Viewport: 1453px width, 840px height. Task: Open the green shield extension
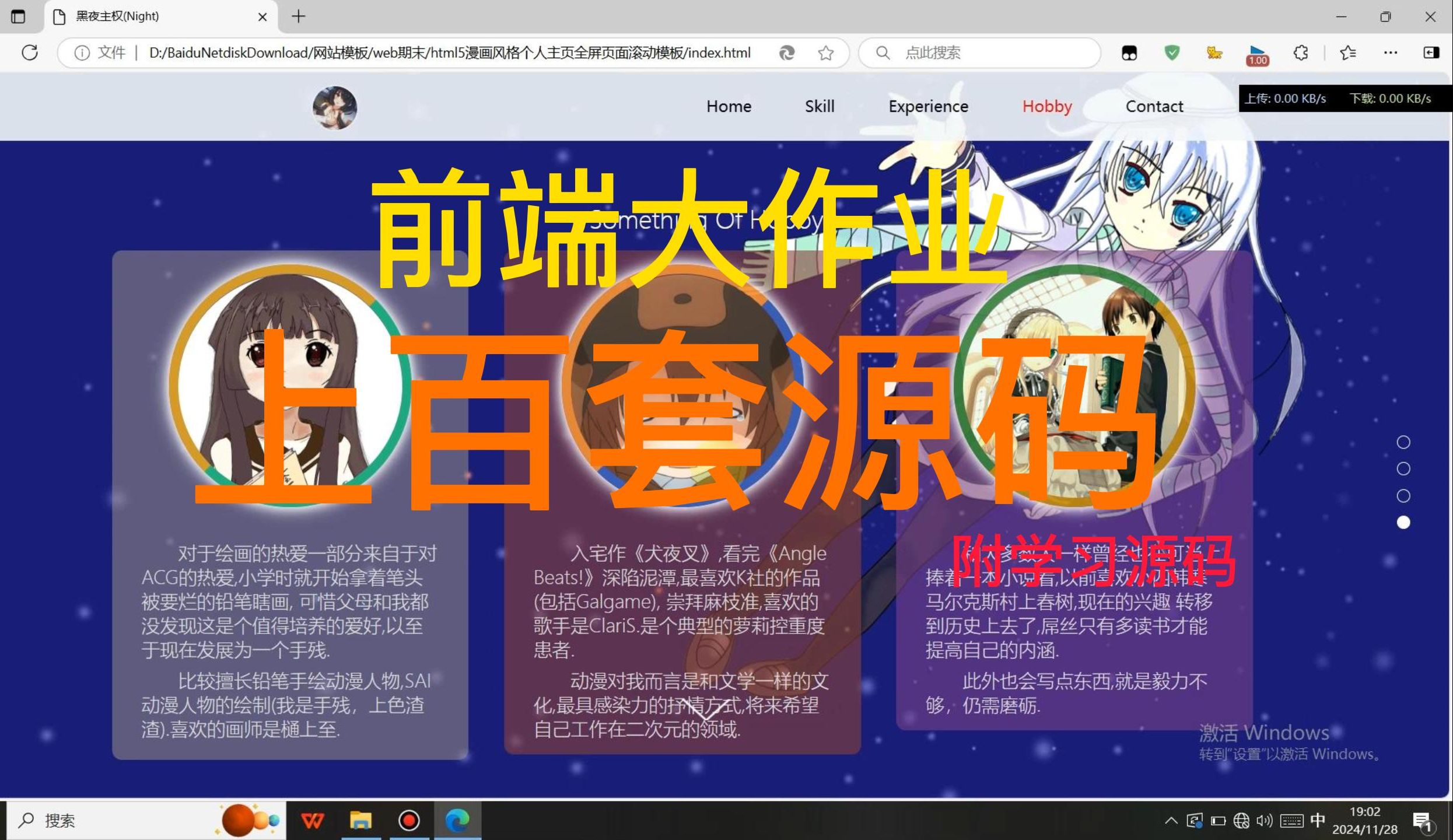[1172, 52]
